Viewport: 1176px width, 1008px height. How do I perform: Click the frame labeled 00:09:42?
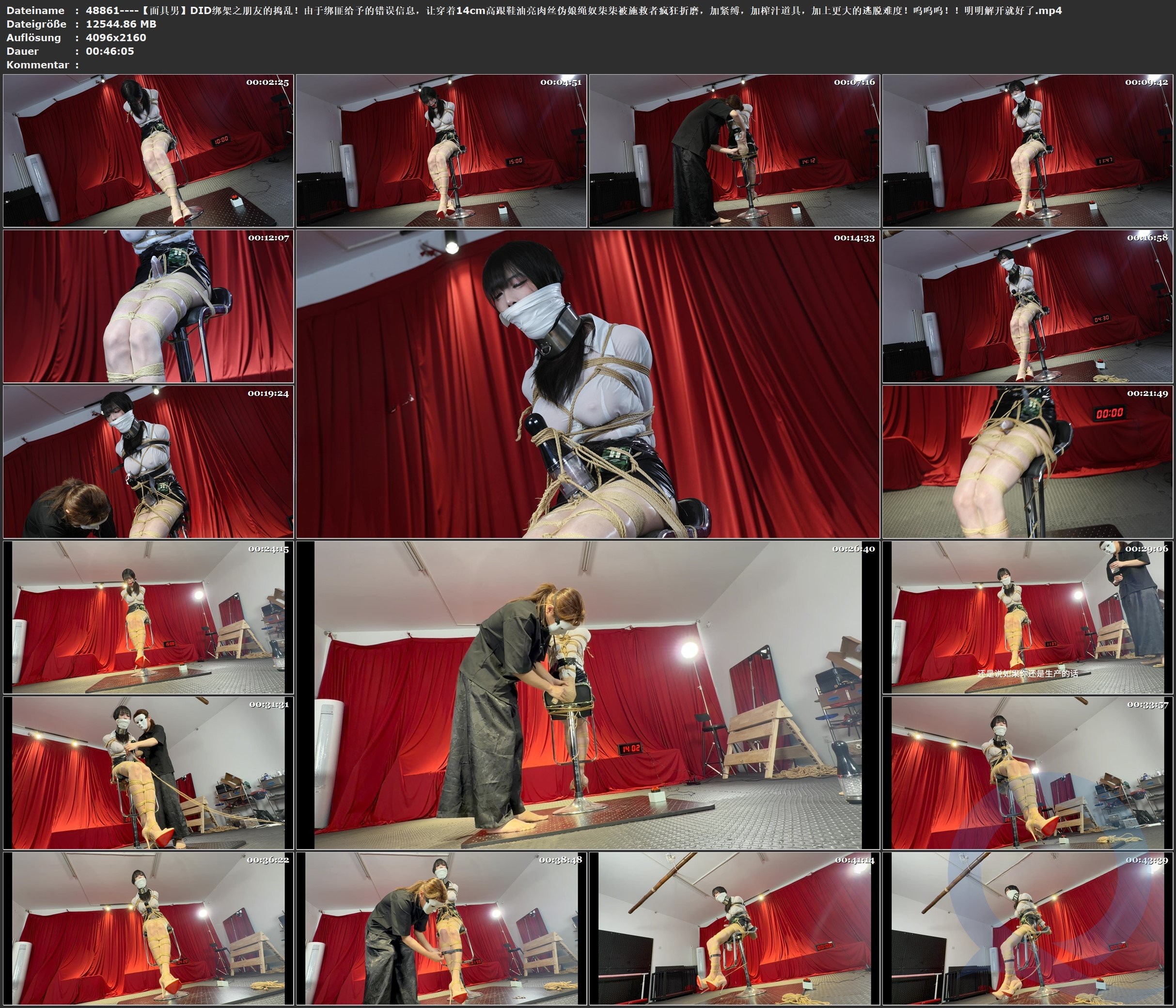pyautogui.click(x=1028, y=151)
